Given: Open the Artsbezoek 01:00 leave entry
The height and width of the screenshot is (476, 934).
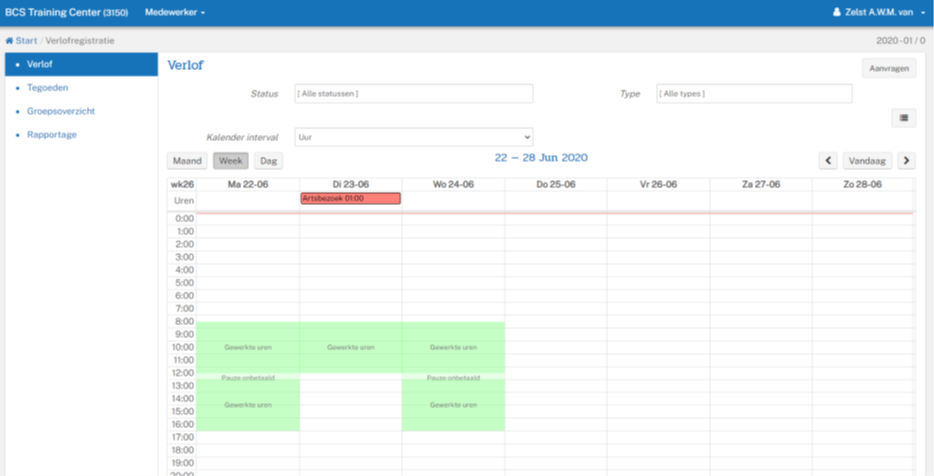Looking at the screenshot, I should [350, 198].
